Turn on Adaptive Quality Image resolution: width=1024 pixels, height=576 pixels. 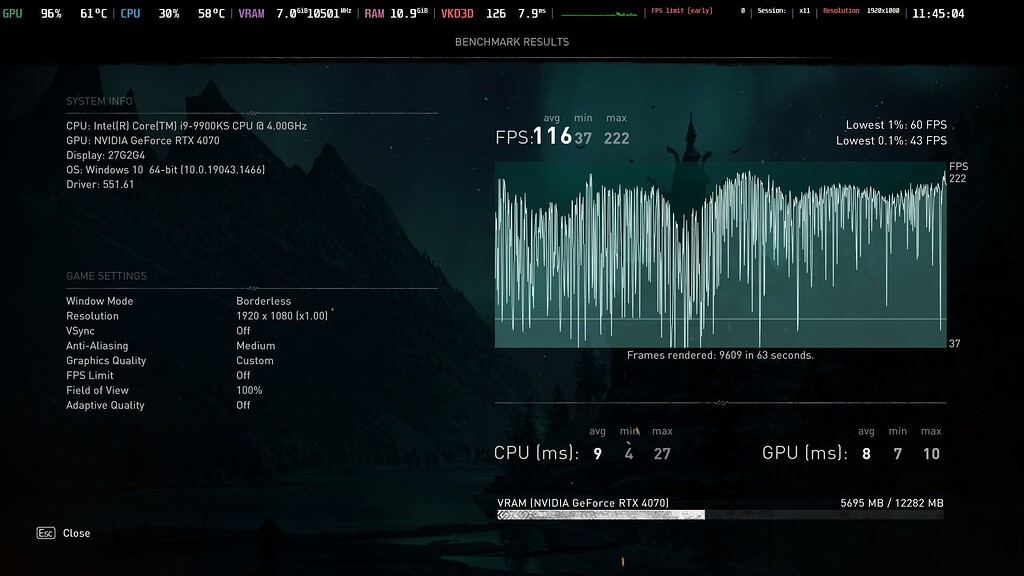tap(241, 405)
